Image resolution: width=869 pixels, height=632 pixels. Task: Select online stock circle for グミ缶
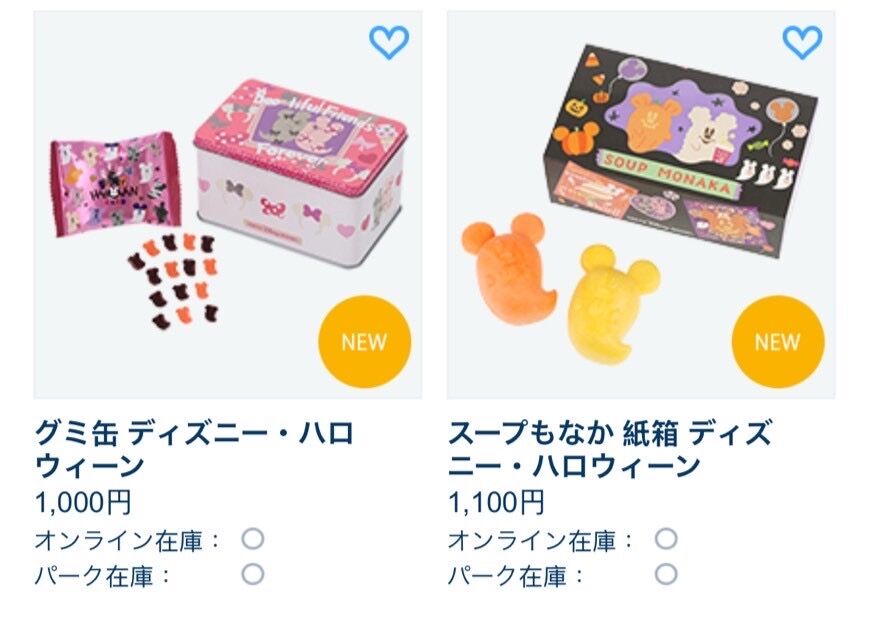(253, 539)
